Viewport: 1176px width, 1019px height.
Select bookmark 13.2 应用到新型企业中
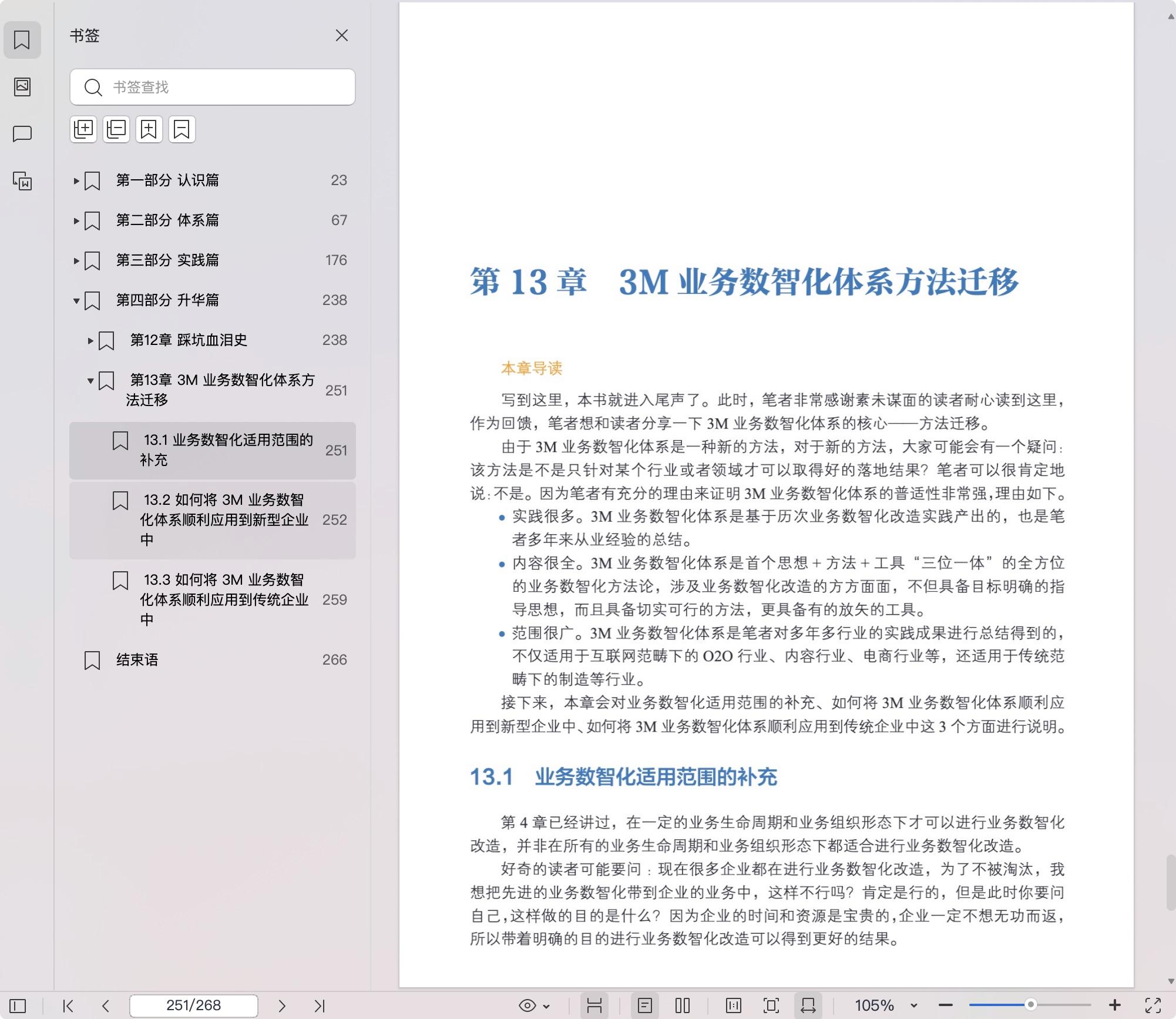click(213, 519)
